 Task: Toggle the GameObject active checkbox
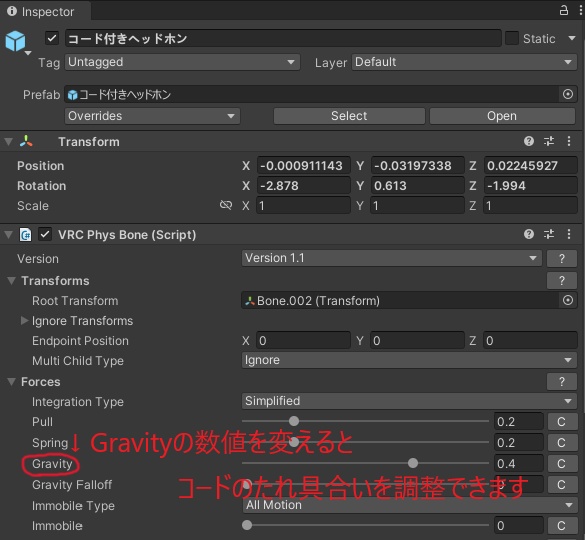click(x=52, y=38)
